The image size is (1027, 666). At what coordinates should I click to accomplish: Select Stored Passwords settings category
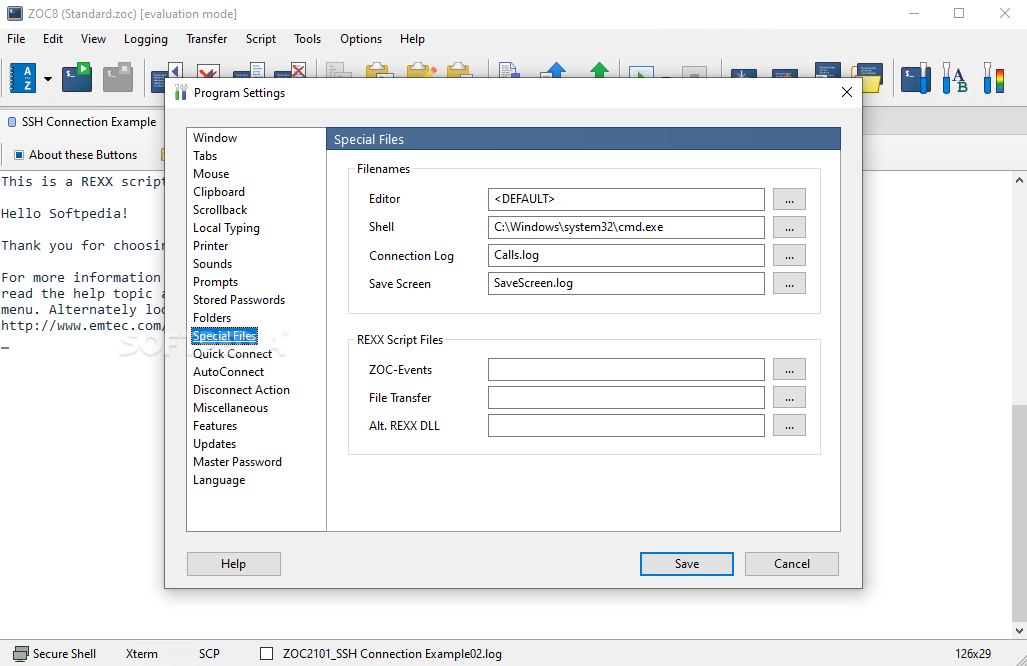click(x=239, y=300)
